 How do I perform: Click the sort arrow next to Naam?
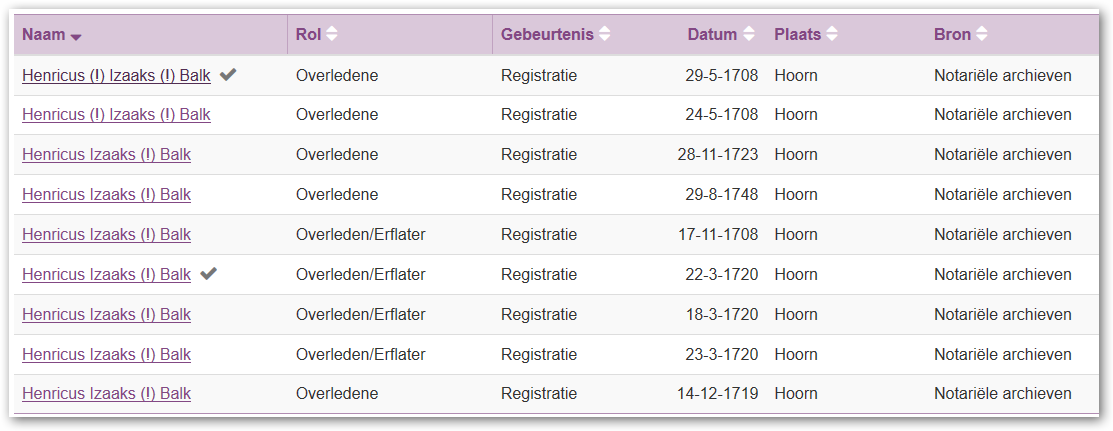[76, 38]
